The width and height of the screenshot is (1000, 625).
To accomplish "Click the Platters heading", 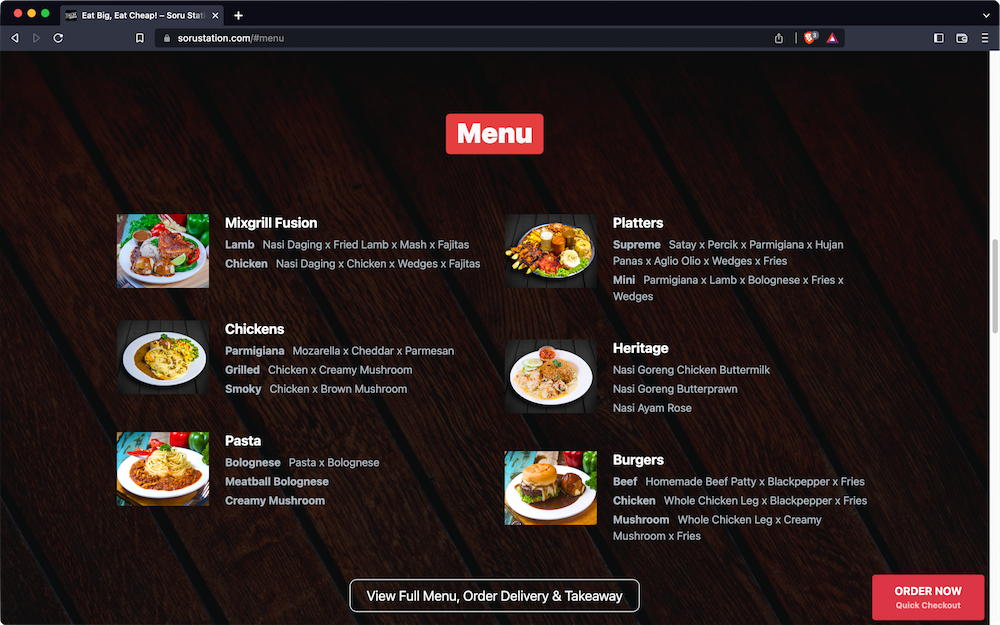I will [638, 223].
